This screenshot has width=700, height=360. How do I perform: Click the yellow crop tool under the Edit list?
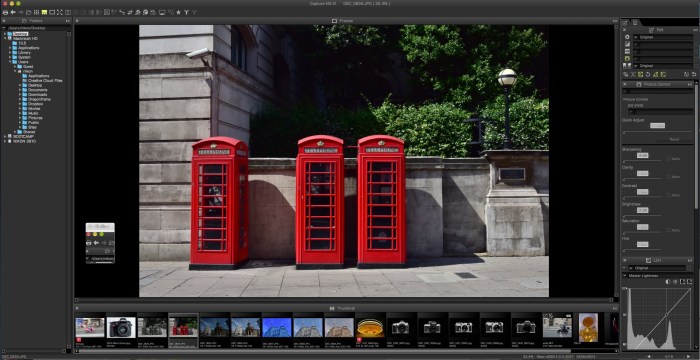point(641,75)
